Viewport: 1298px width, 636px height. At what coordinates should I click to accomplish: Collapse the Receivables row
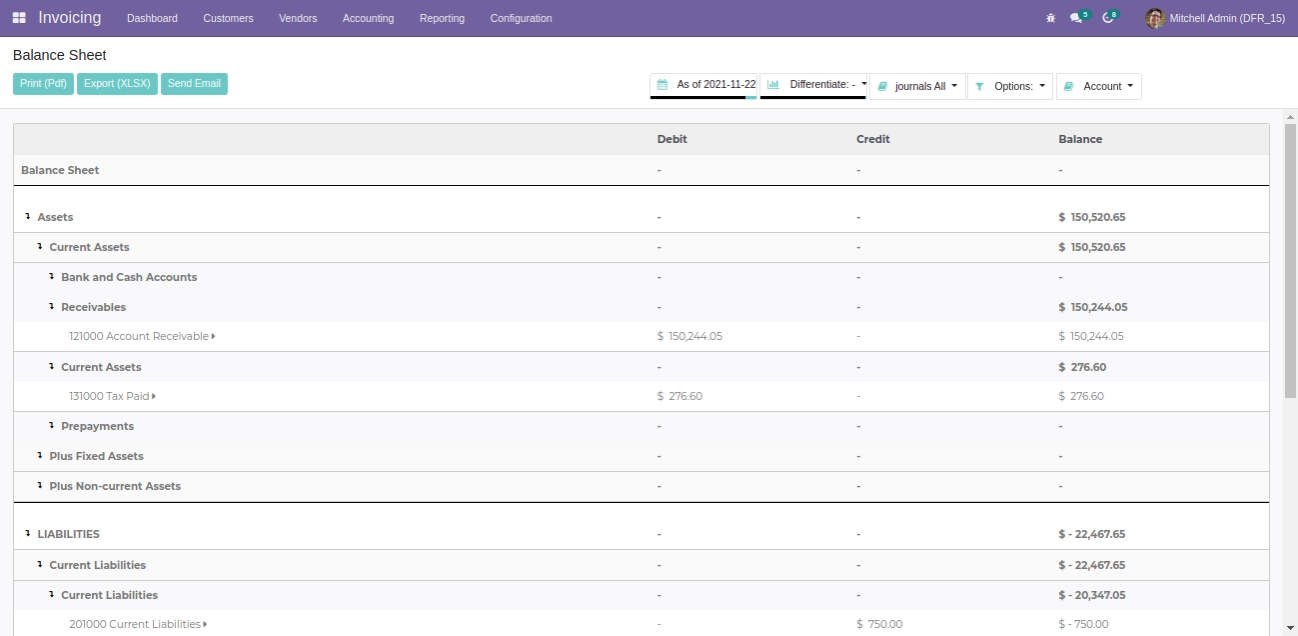(x=52, y=307)
